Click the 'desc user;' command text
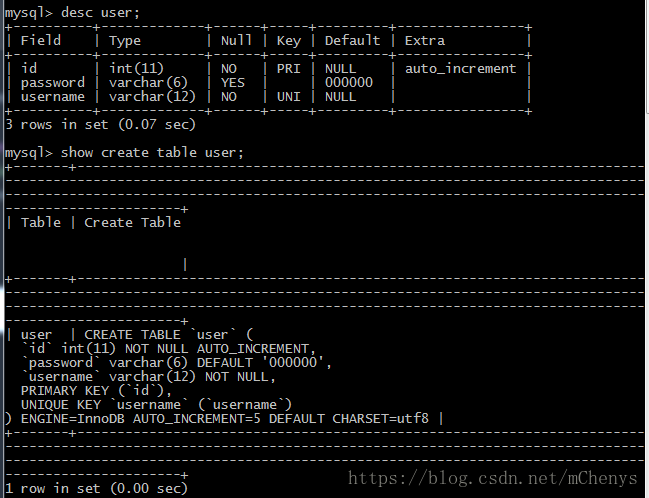The image size is (649, 498). pyautogui.click(x=100, y=12)
